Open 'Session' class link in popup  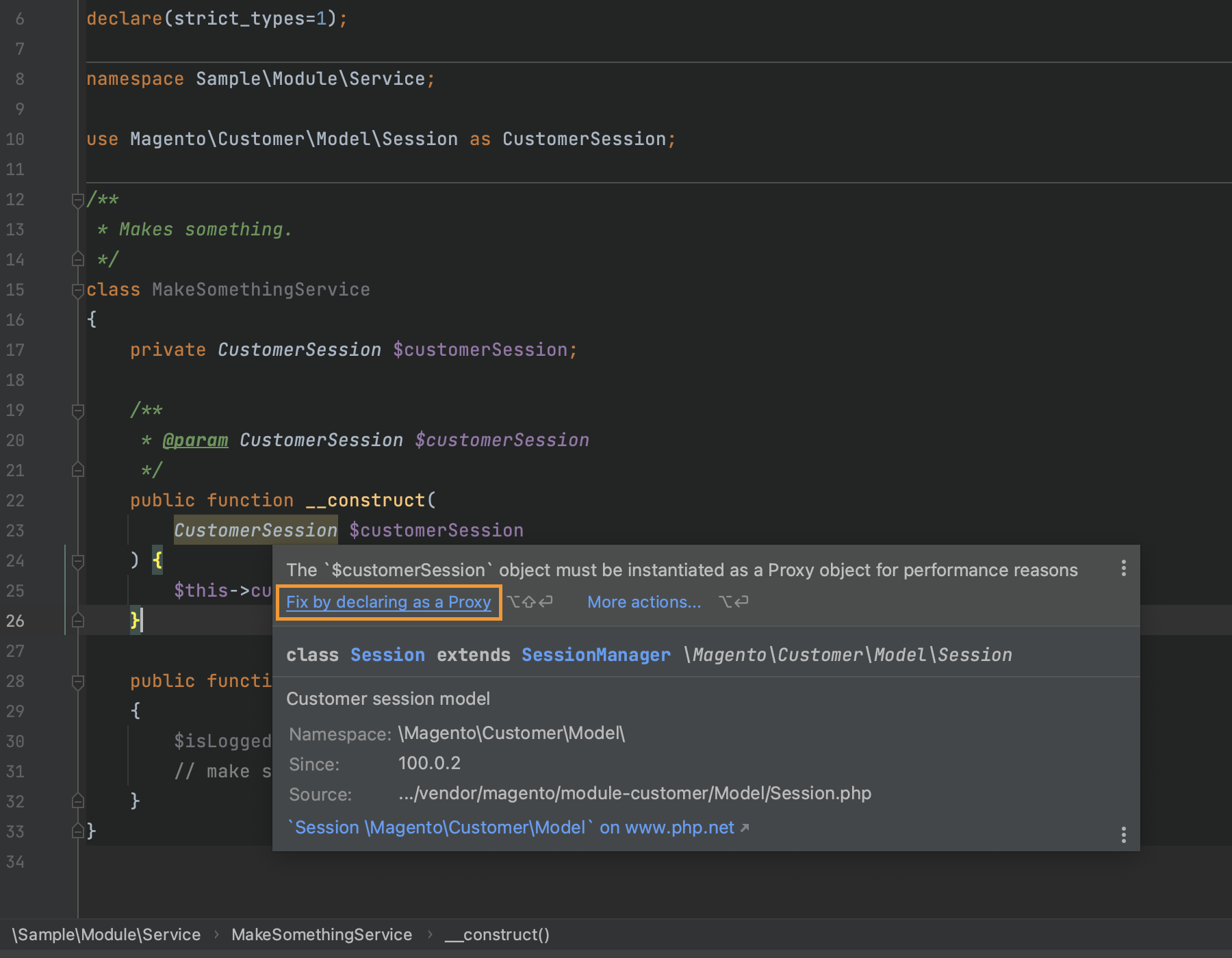(387, 655)
